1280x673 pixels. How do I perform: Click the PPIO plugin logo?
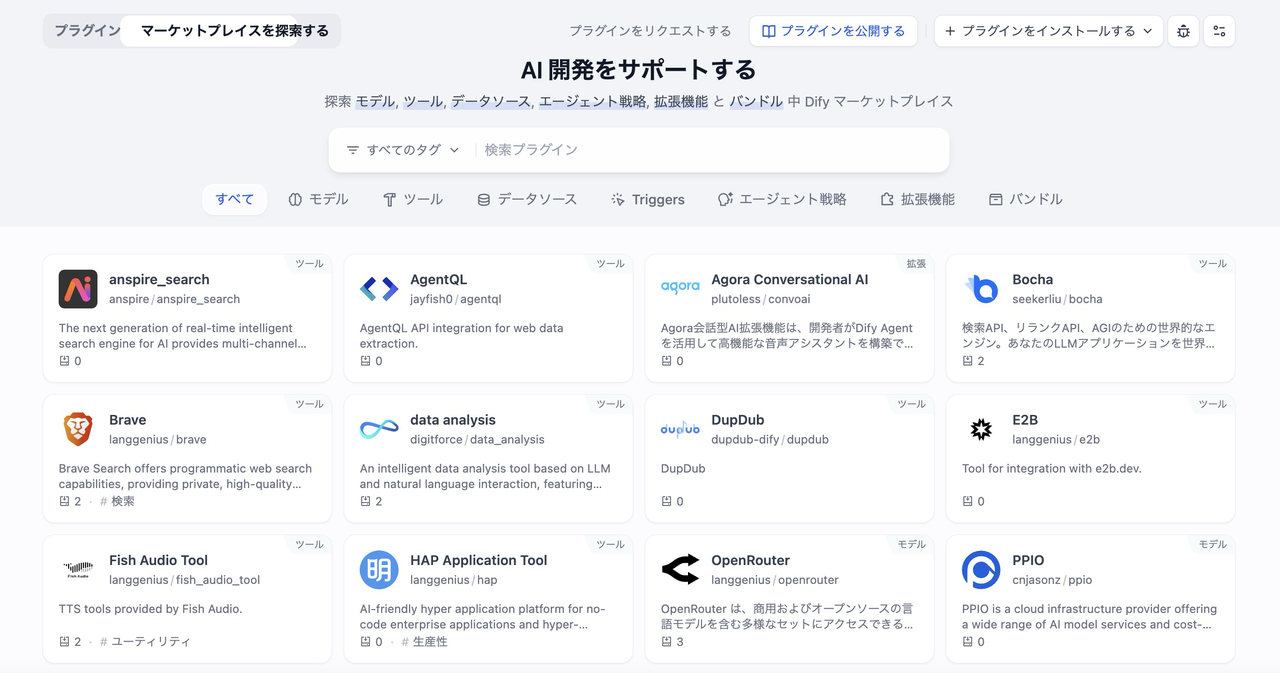[981, 570]
